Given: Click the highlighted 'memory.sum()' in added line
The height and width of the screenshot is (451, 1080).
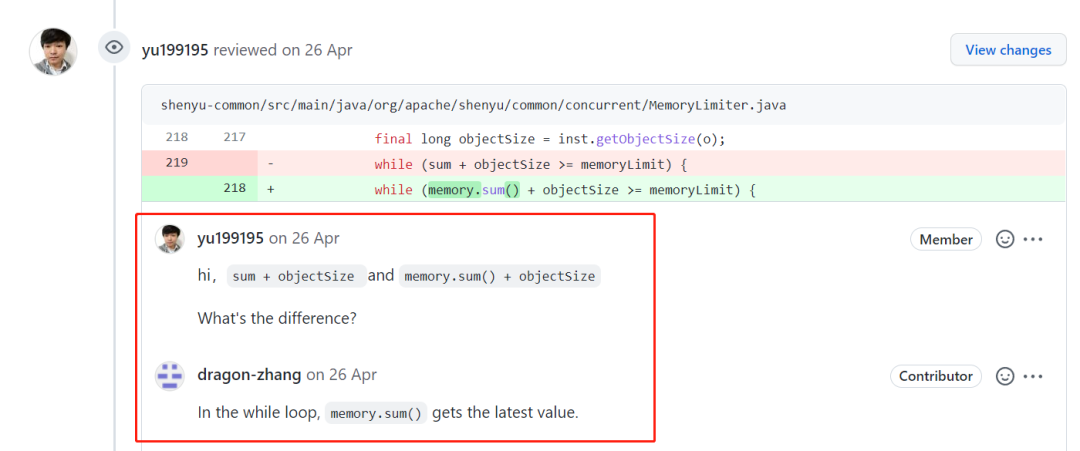Looking at the screenshot, I should click(x=474, y=189).
